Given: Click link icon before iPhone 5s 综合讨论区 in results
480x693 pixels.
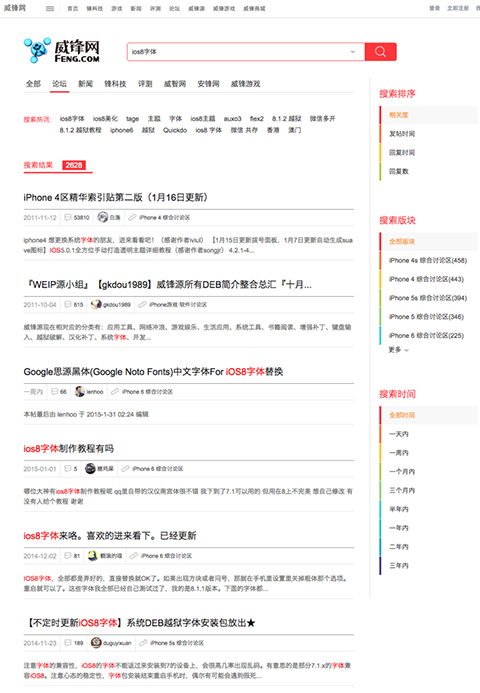Looking at the screenshot, I should (x=143, y=643).
